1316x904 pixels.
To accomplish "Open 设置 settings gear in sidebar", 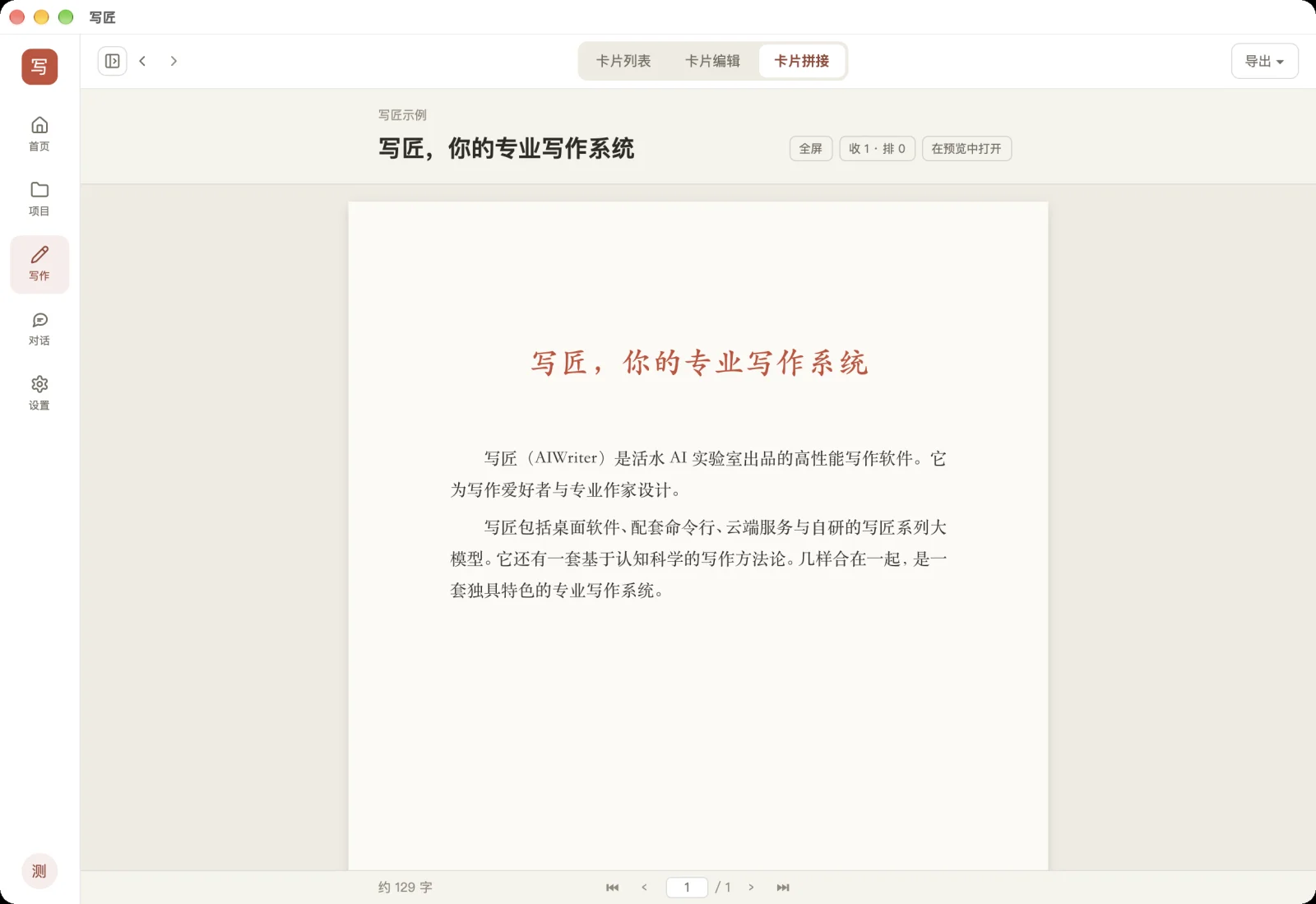I will (39, 393).
